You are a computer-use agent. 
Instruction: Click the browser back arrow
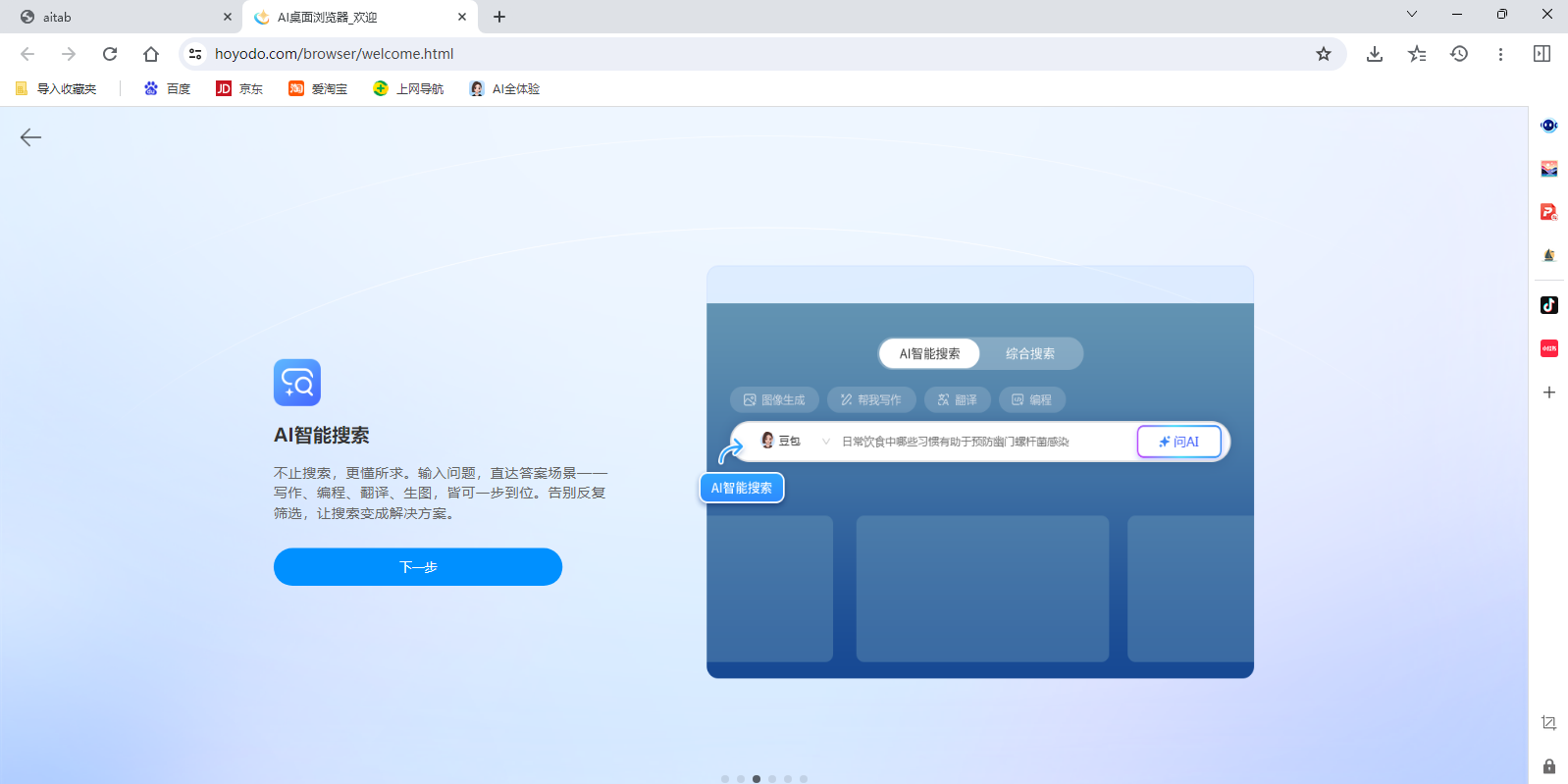coord(27,54)
